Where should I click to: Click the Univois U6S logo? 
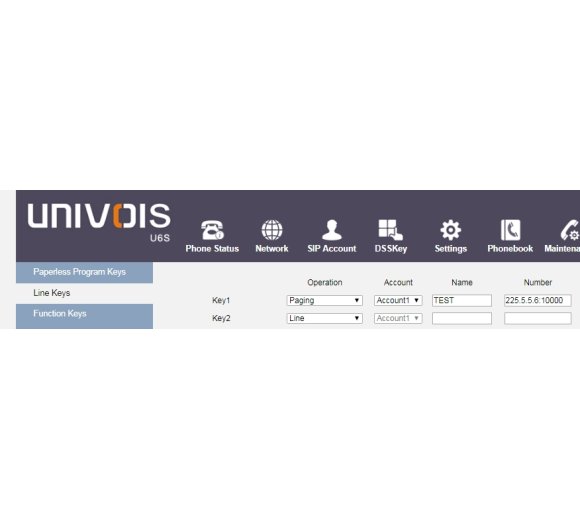[99, 222]
